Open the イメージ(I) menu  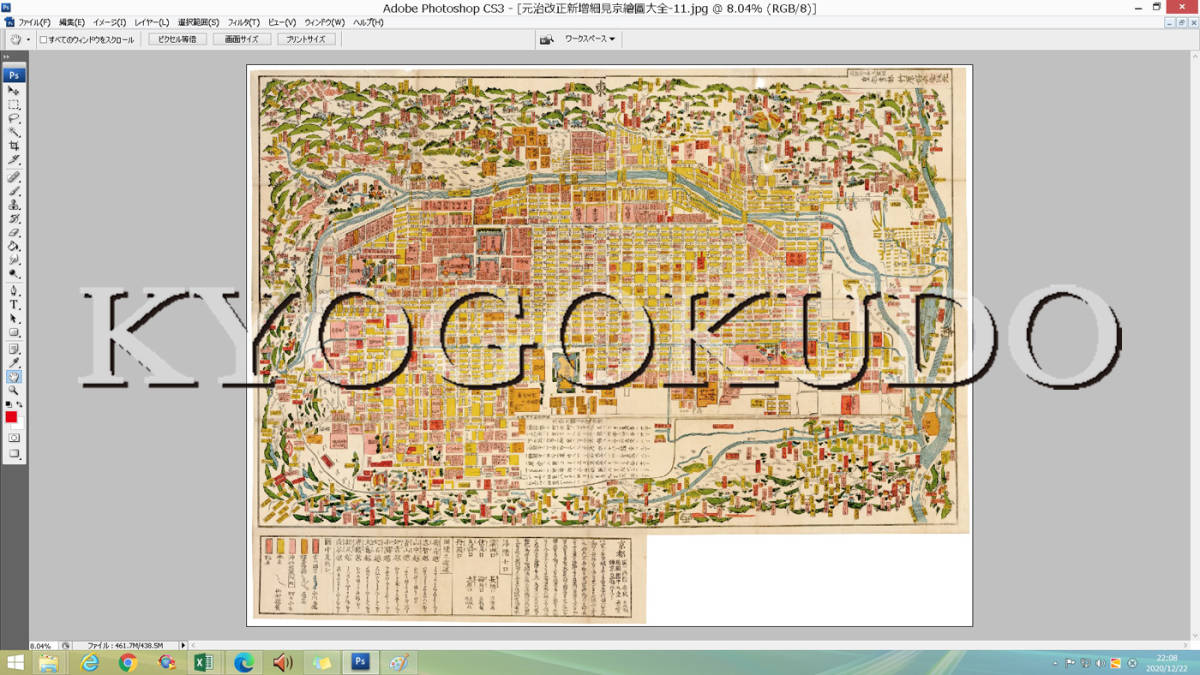click(x=109, y=22)
